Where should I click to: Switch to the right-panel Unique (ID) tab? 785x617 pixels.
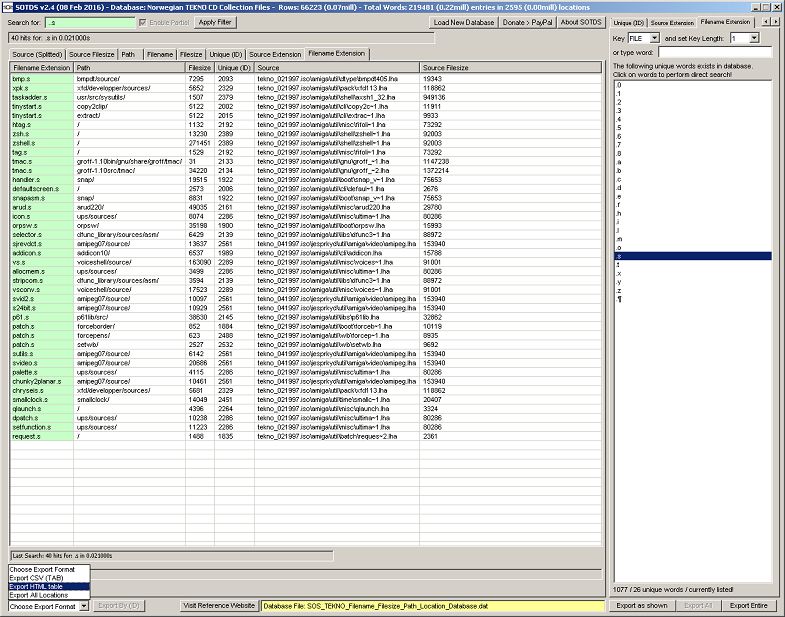click(627, 22)
